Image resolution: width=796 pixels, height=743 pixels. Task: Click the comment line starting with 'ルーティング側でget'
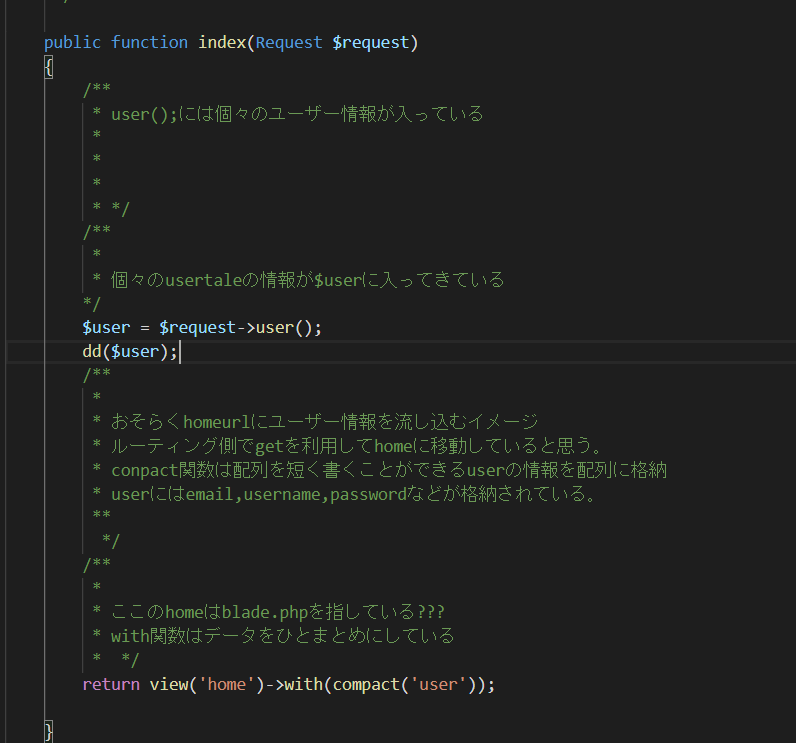356,446
